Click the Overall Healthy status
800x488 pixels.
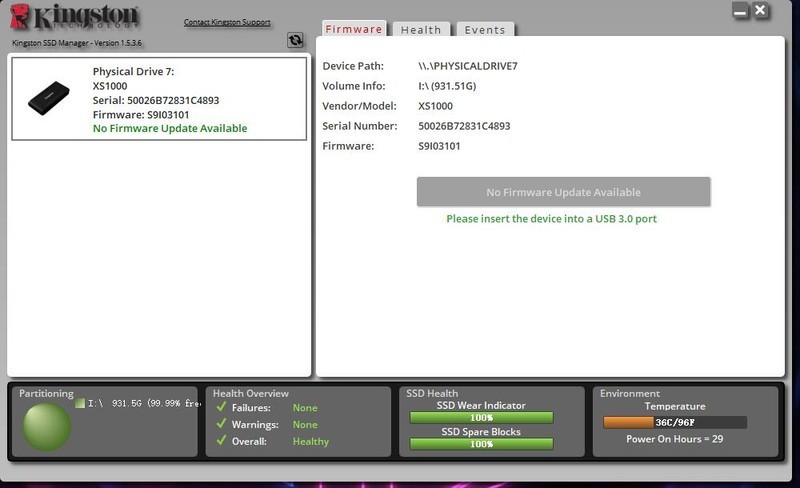(311, 442)
